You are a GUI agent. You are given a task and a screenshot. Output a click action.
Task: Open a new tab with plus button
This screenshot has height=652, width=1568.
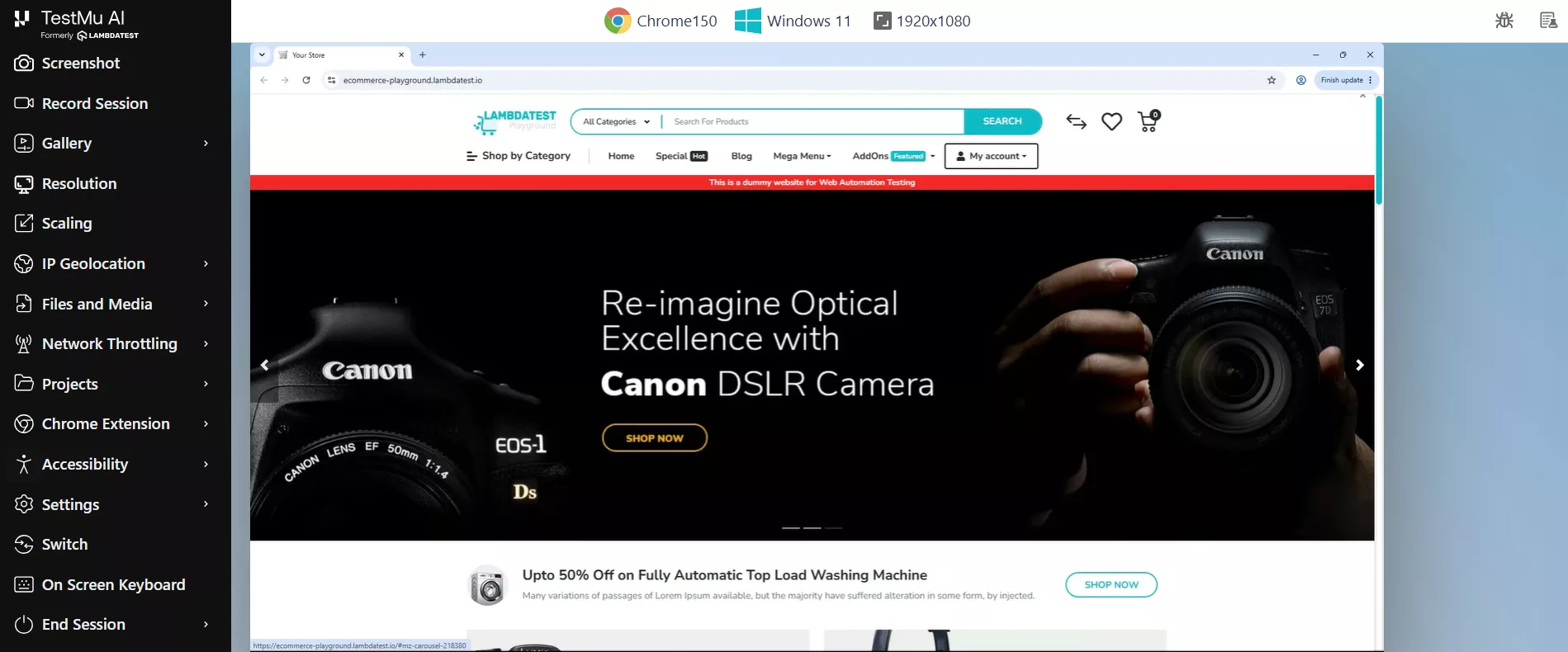pyautogui.click(x=423, y=54)
